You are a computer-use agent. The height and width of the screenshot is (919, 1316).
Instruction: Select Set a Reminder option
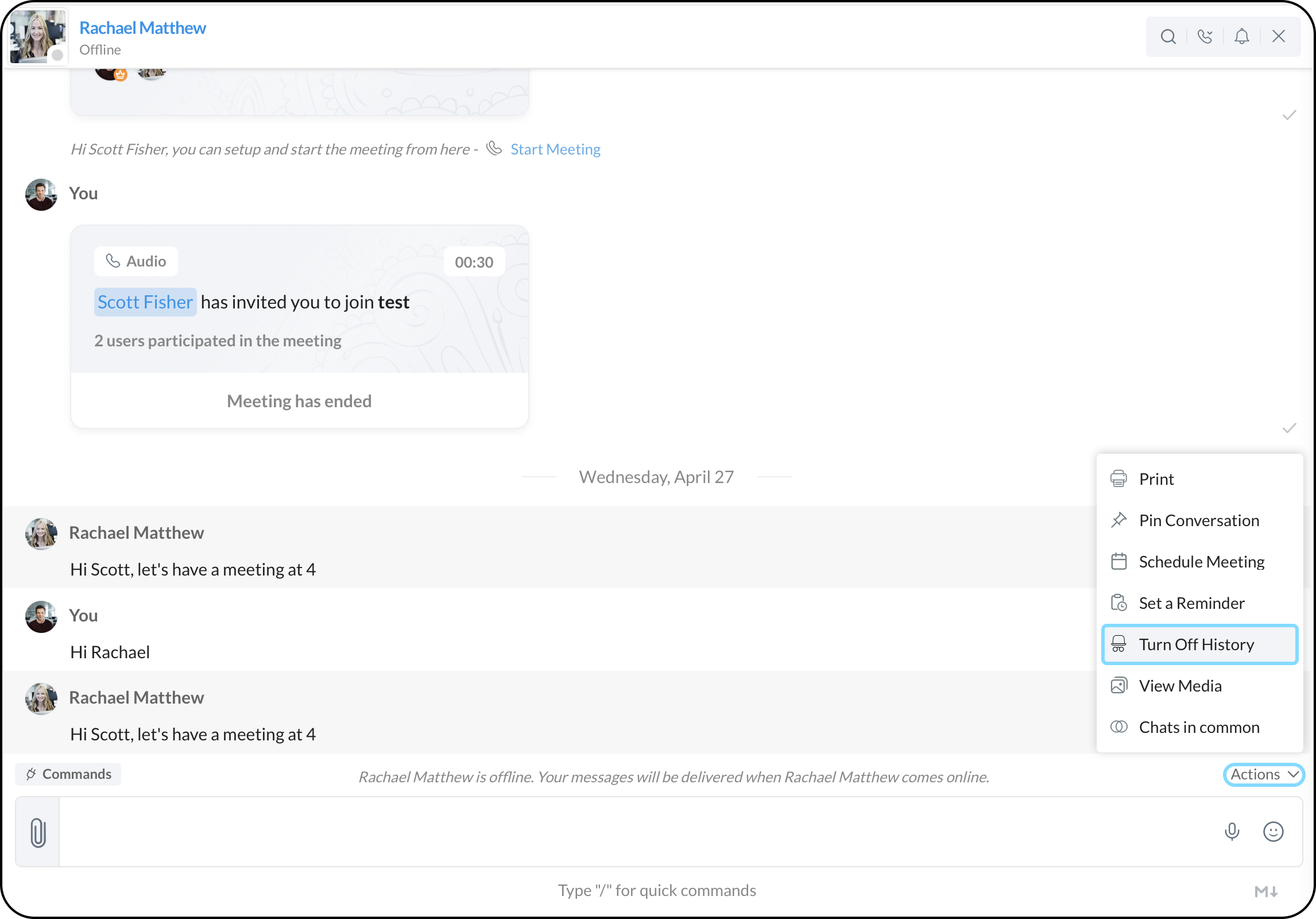(x=1191, y=603)
